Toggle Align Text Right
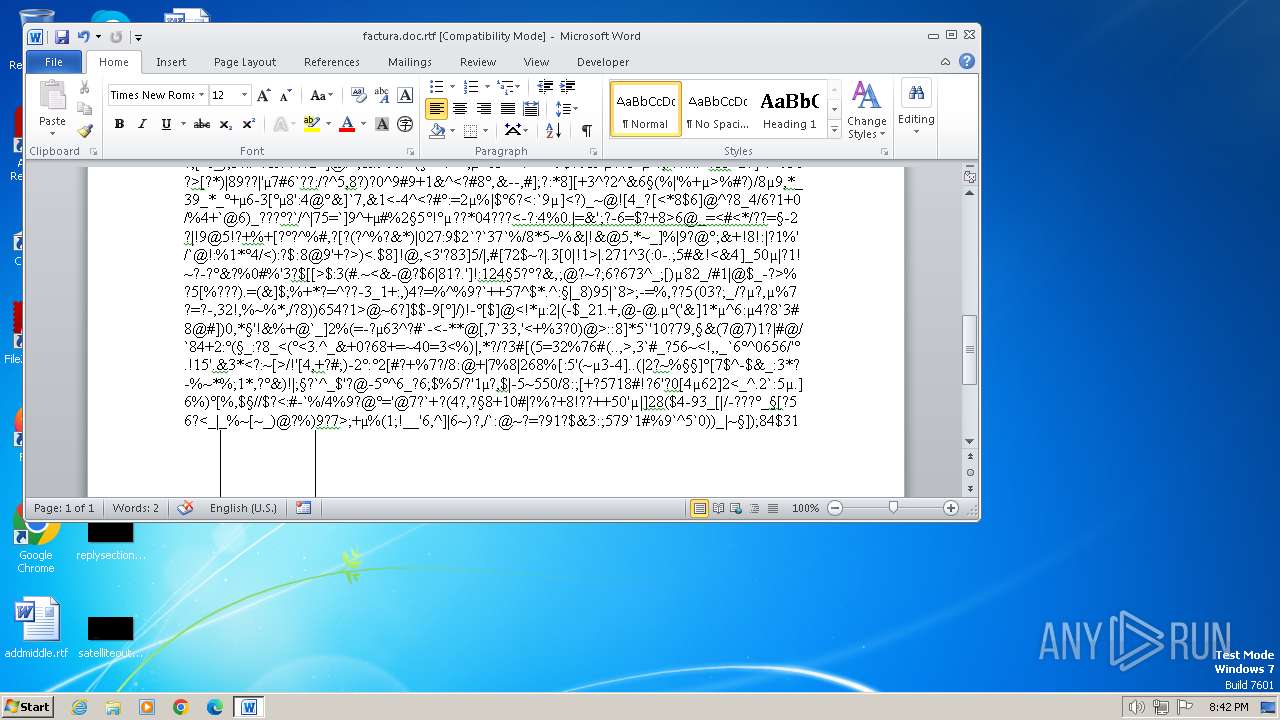This screenshot has height=720, width=1280. click(484, 109)
